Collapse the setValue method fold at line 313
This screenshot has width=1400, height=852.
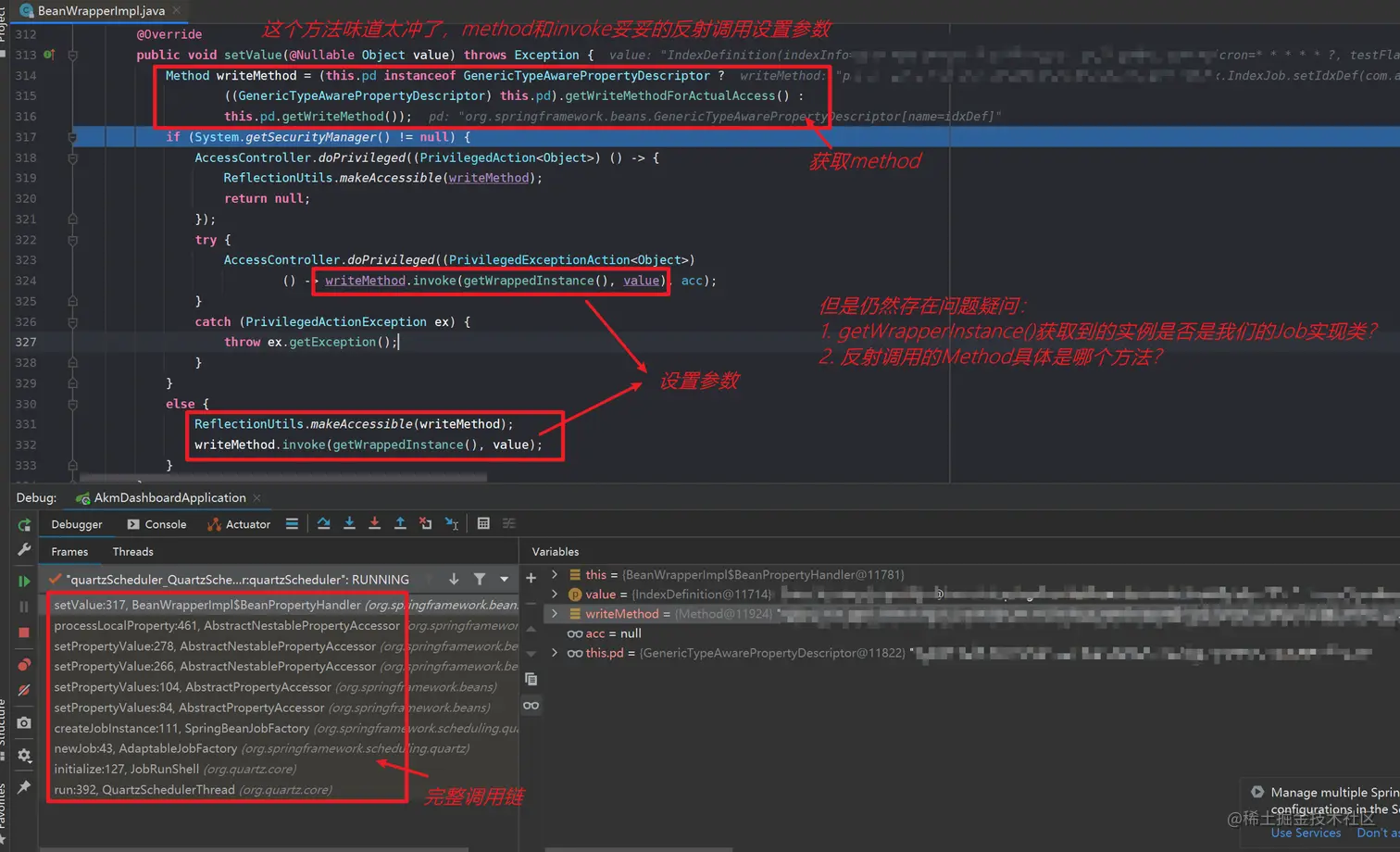click(x=72, y=55)
